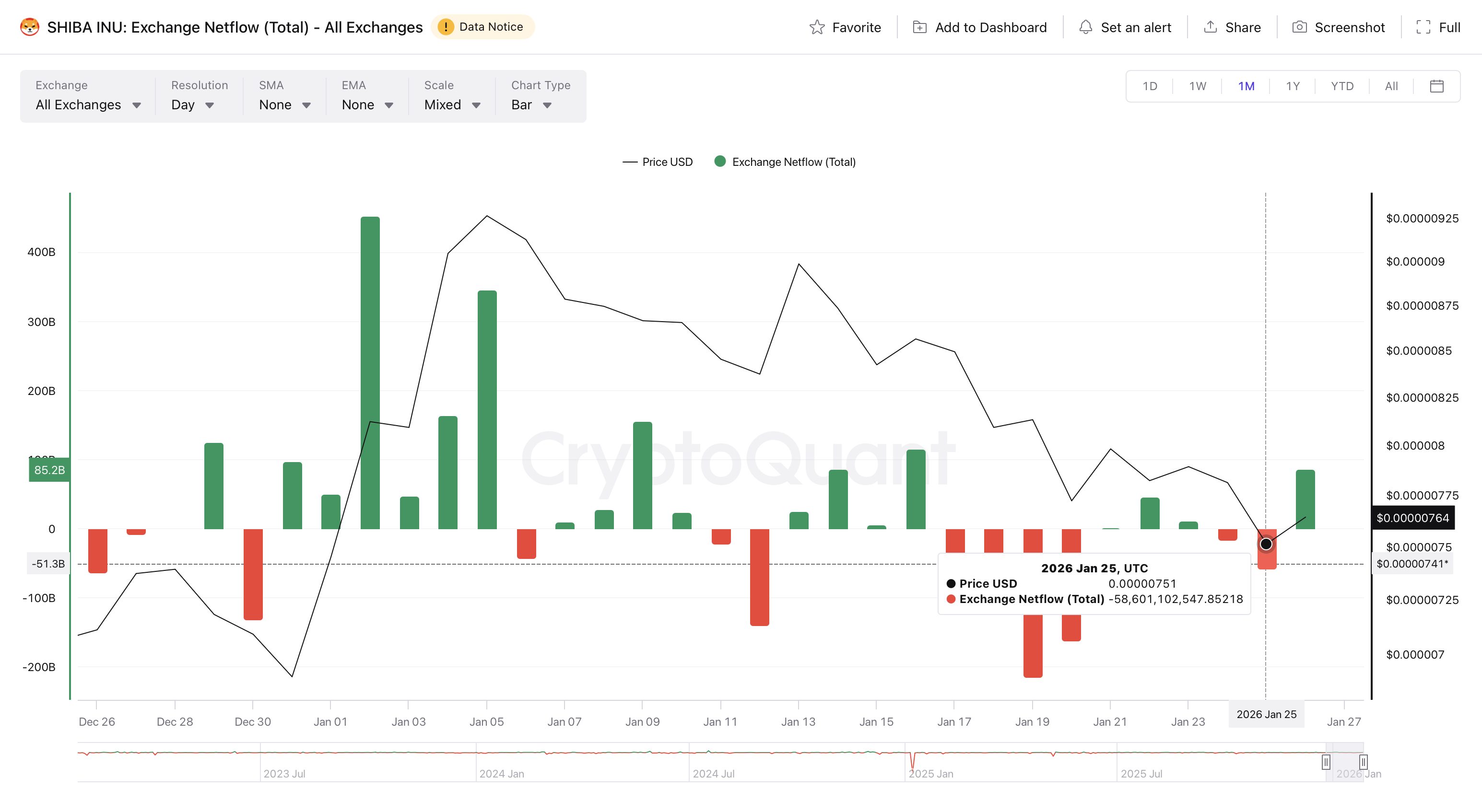The width and height of the screenshot is (1482, 812).
Task: Click the Shiba Inu coin logo
Action: 29,27
